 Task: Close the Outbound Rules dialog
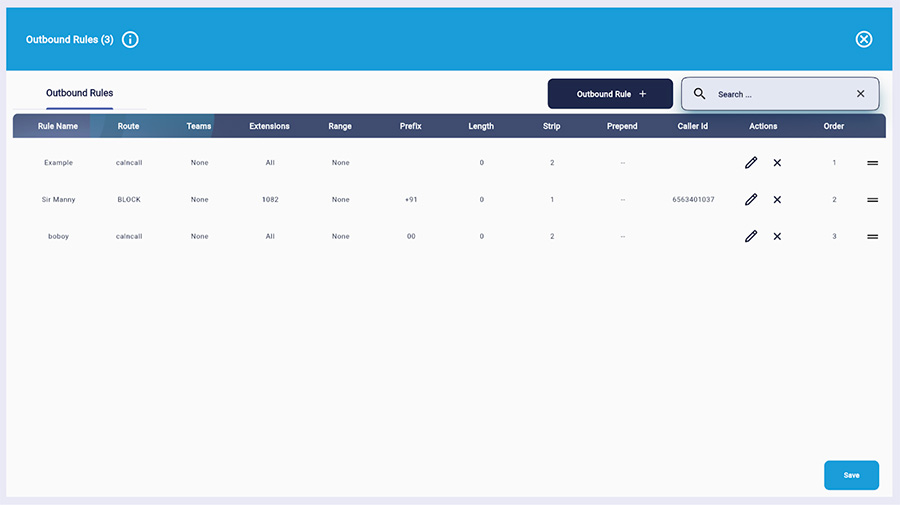click(864, 39)
